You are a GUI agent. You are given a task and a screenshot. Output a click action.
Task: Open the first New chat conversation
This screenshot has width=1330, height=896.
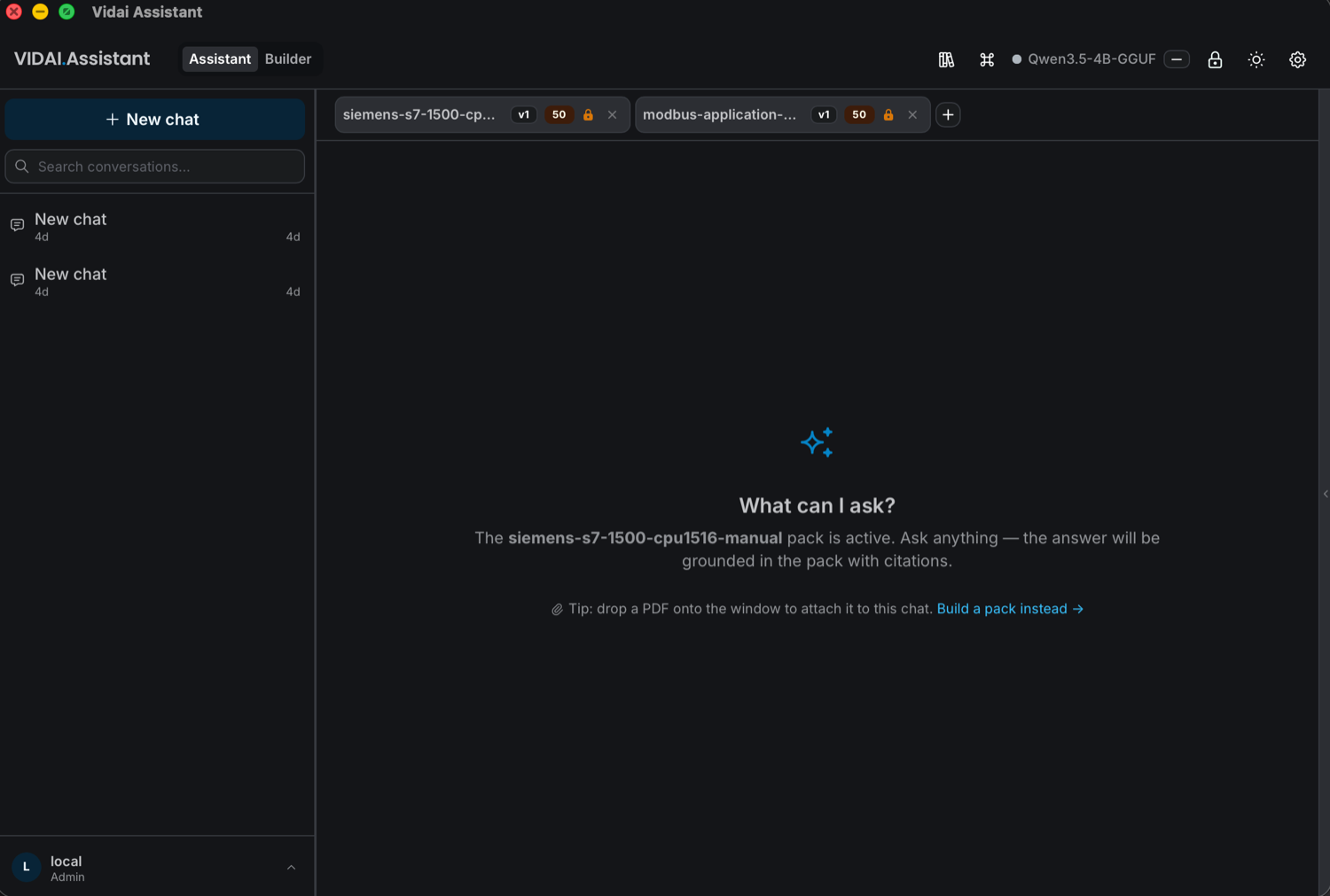(x=155, y=226)
